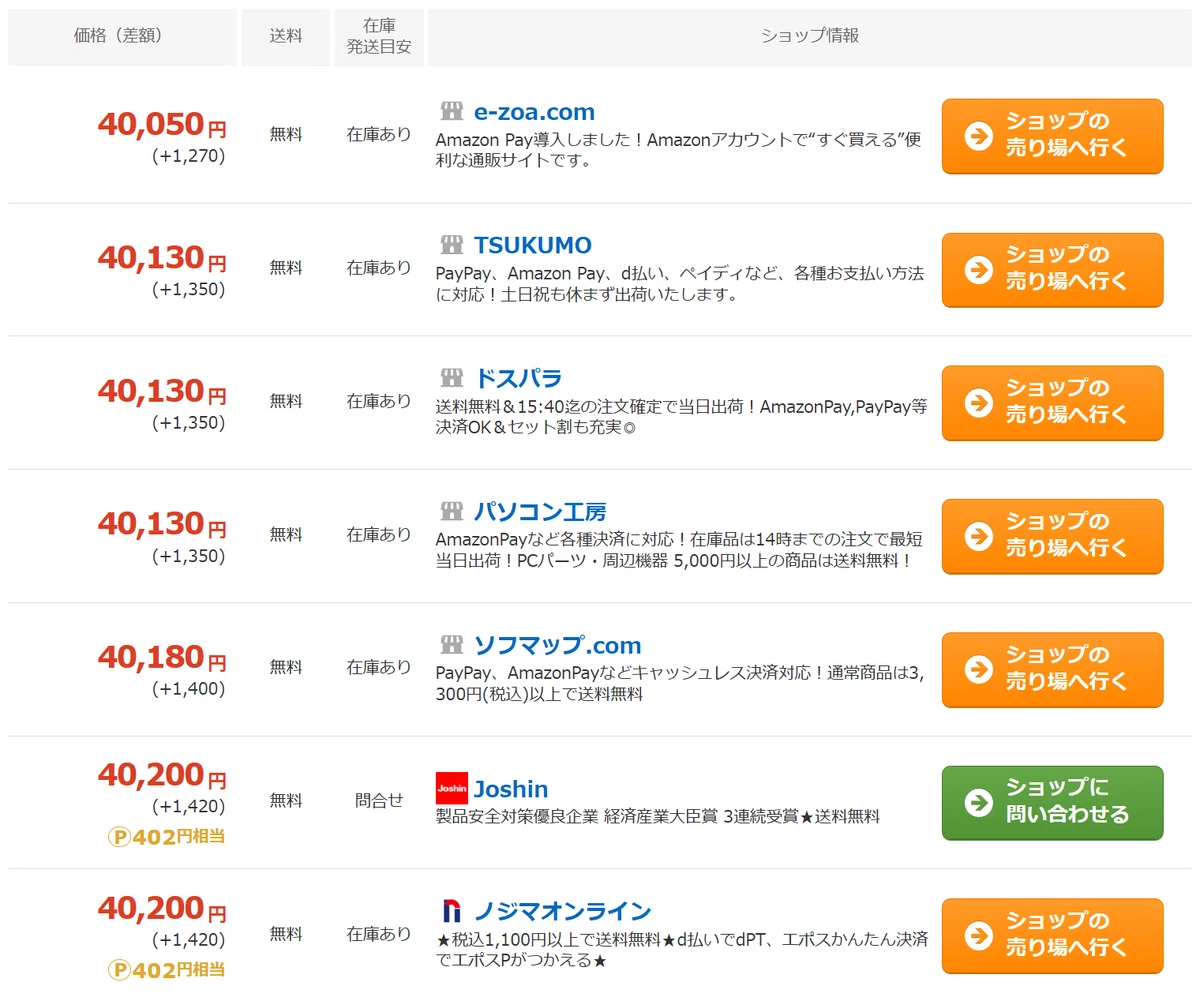Screen dimensions: 1200x997
Task: Click ドスパラ's 40,130円 price
Action: (x=162, y=390)
